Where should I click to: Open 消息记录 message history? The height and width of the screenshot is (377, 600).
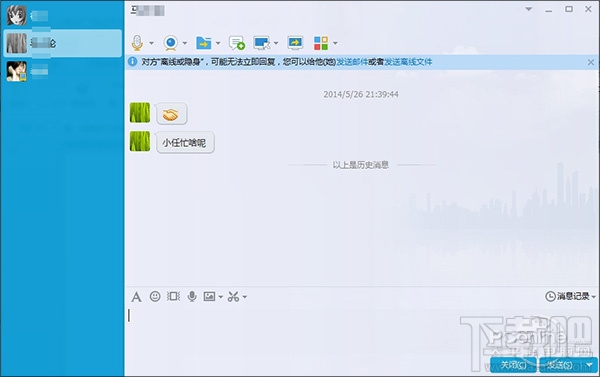tap(570, 296)
